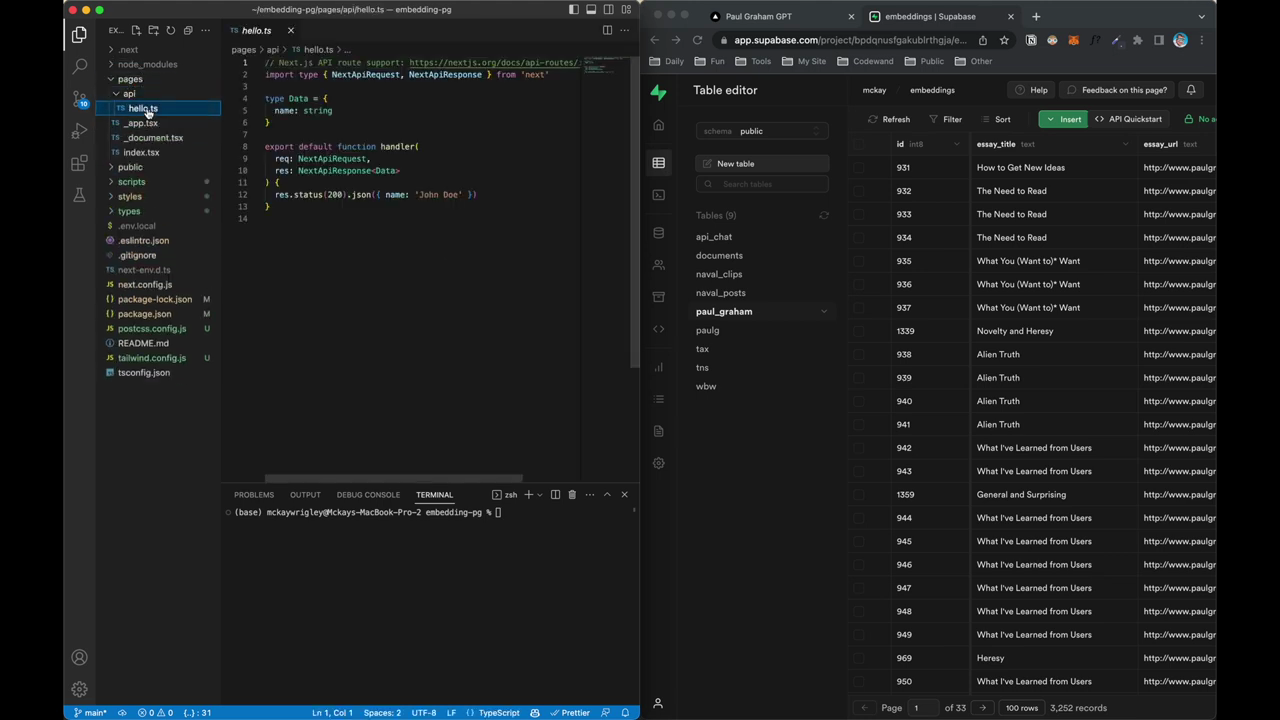Viewport: 1280px width, 720px height.
Task: Open the Codewand bookmarks folder
Action: tap(866, 61)
